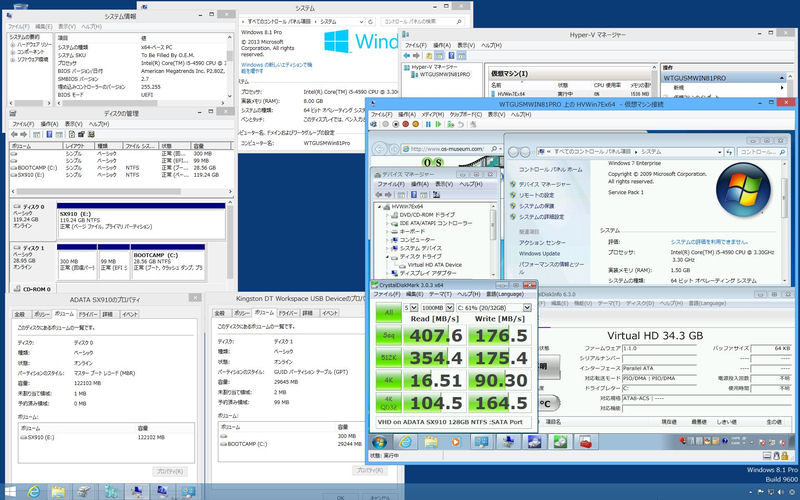The width and height of the screenshot is (800, 500).
Task: Click the orange Save state icon in VM toolbar
Action: pos(415,124)
